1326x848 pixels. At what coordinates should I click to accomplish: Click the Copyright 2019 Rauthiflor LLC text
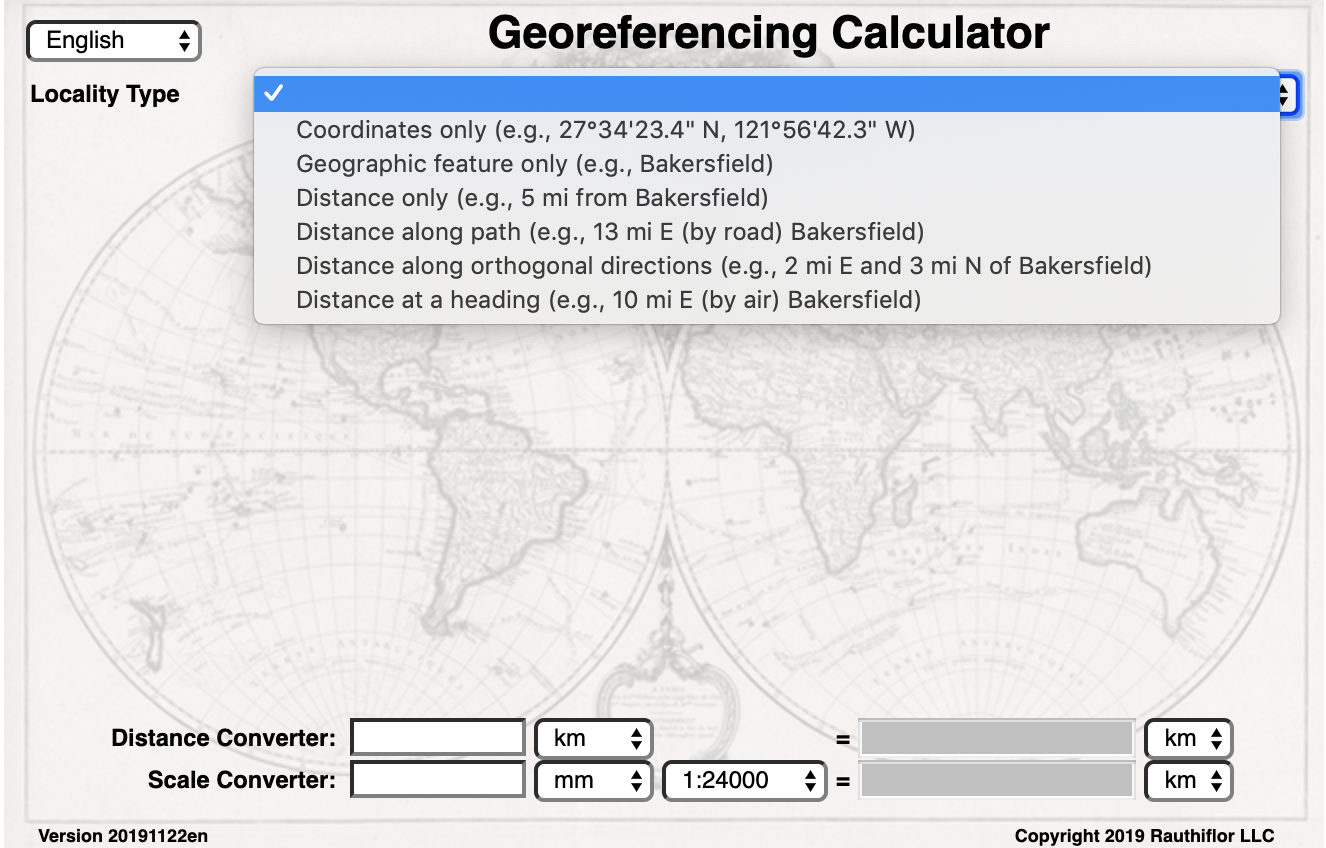pyautogui.click(x=1145, y=835)
